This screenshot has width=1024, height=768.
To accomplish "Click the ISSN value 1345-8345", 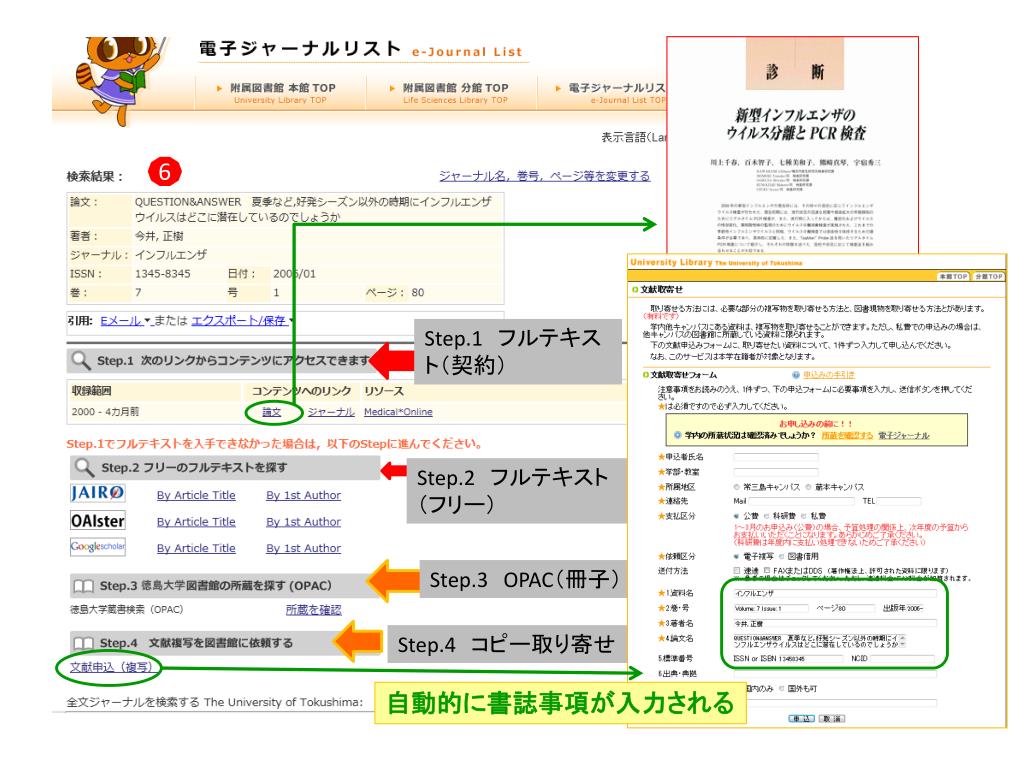I will (x=163, y=274).
